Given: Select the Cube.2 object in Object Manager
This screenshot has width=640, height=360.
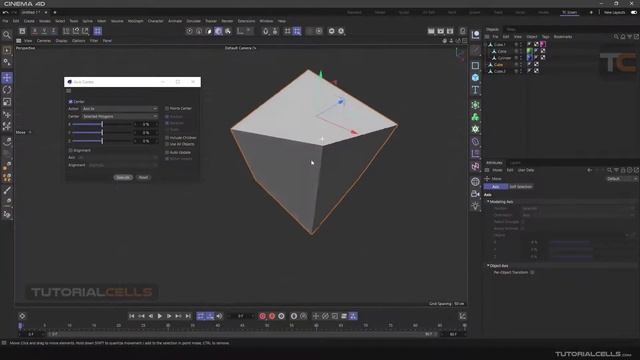Looking at the screenshot, I should pyautogui.click(x=500, y=71).
